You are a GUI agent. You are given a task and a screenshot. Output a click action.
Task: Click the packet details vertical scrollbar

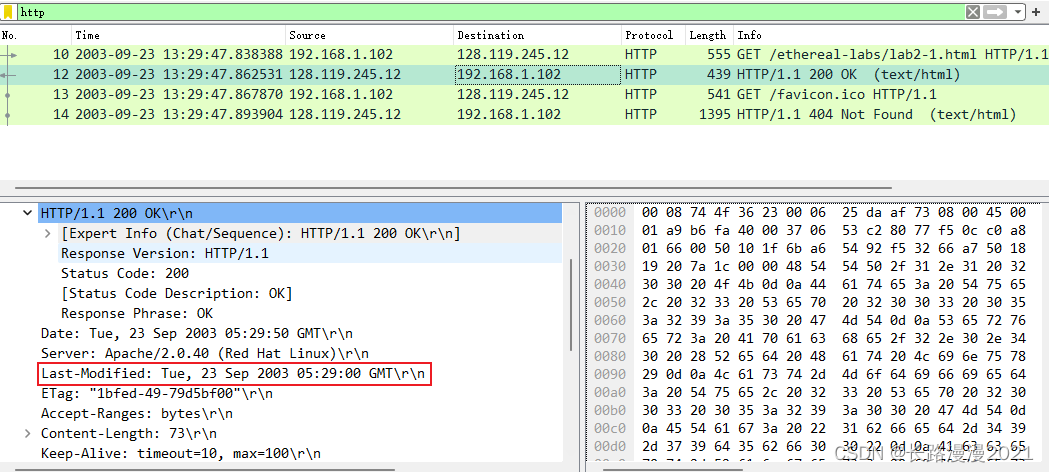571,306
